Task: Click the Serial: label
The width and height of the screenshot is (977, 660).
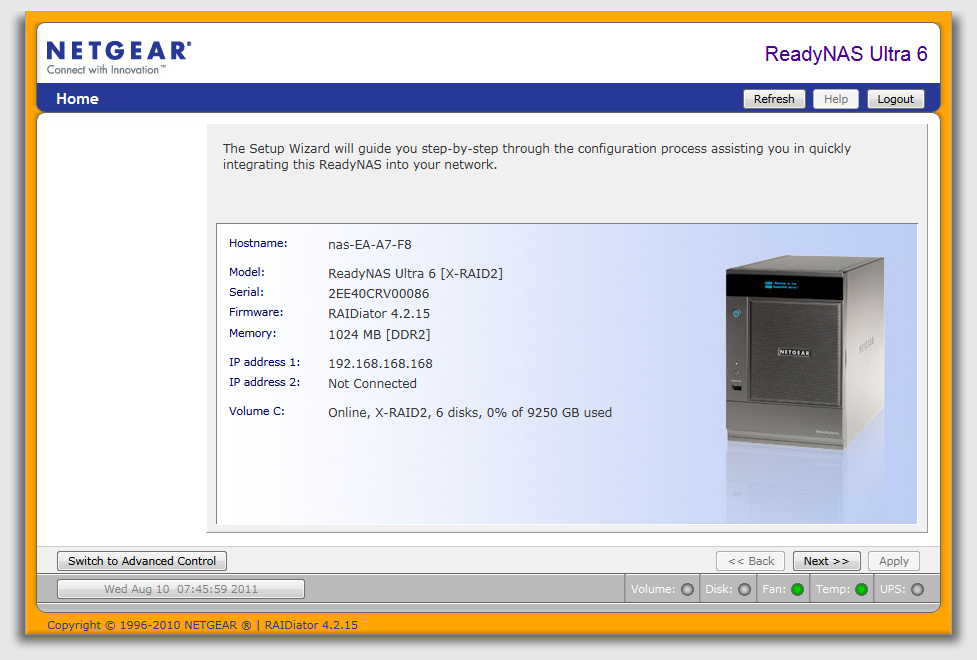Action: click(x=246, y=292)
